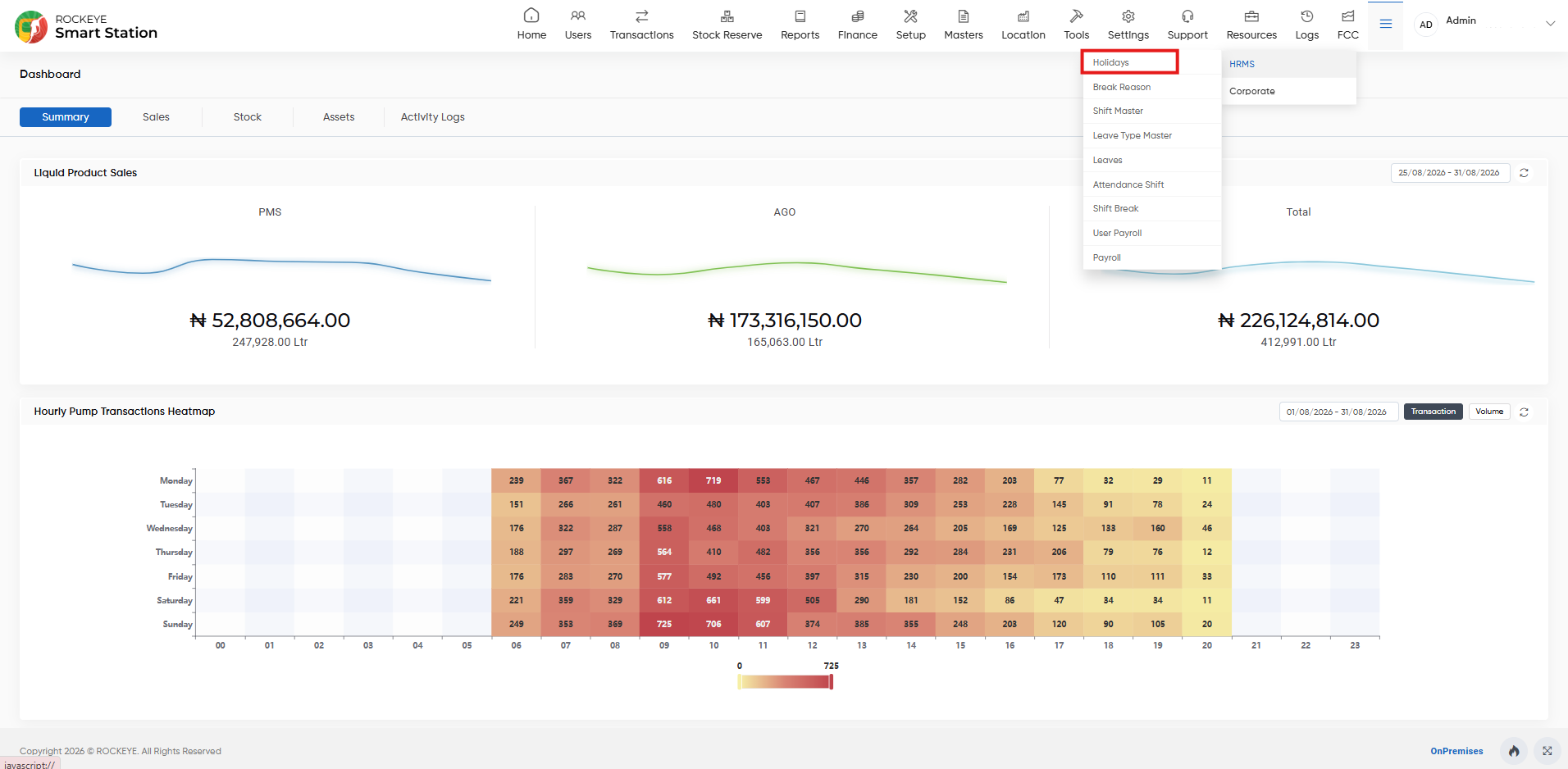Open the Home navigation icon
Screen dimensions: 1568x769
pos(531,16)
